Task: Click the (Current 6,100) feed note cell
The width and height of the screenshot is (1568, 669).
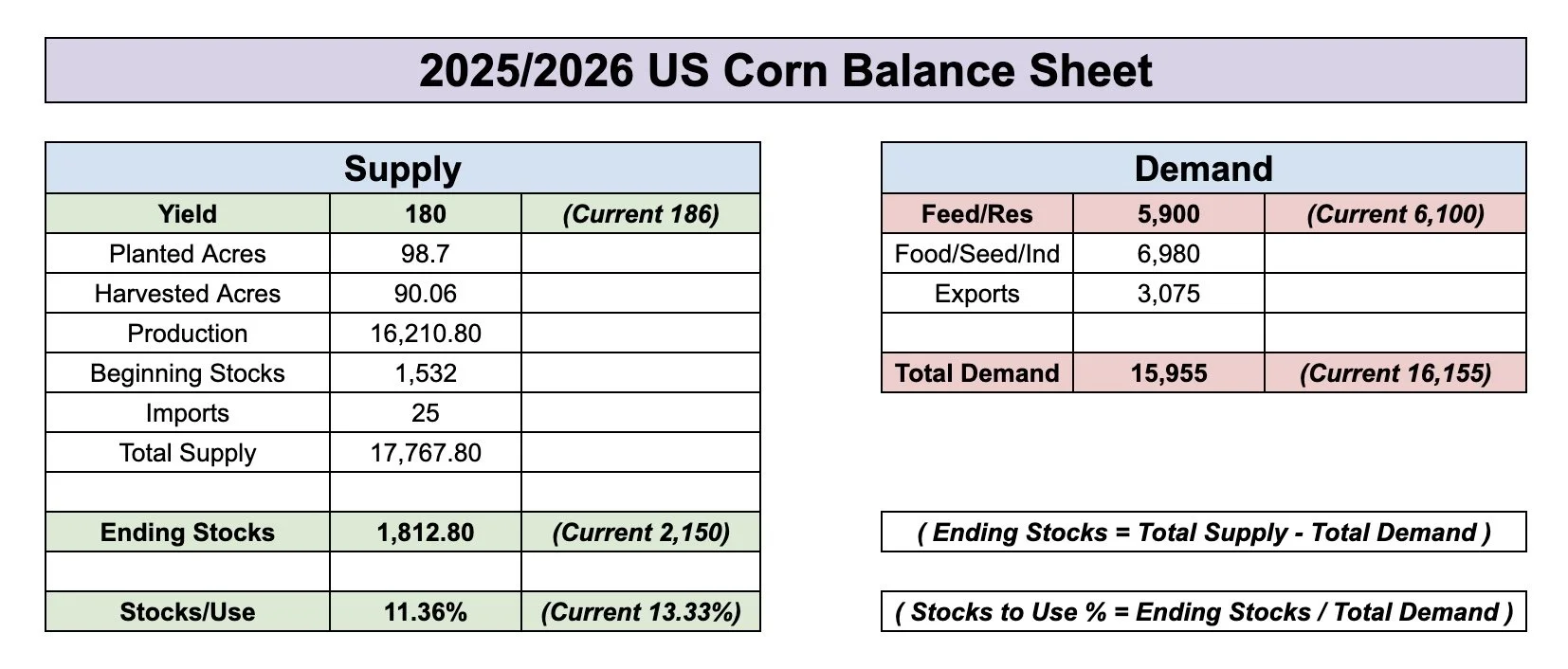Action: [x=1395, y=214]
